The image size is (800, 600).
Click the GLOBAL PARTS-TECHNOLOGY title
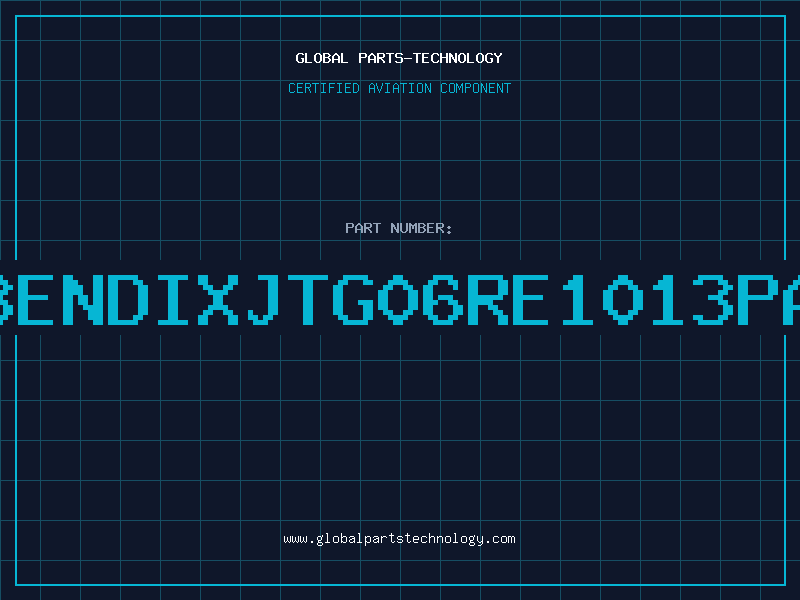[399, 58]
